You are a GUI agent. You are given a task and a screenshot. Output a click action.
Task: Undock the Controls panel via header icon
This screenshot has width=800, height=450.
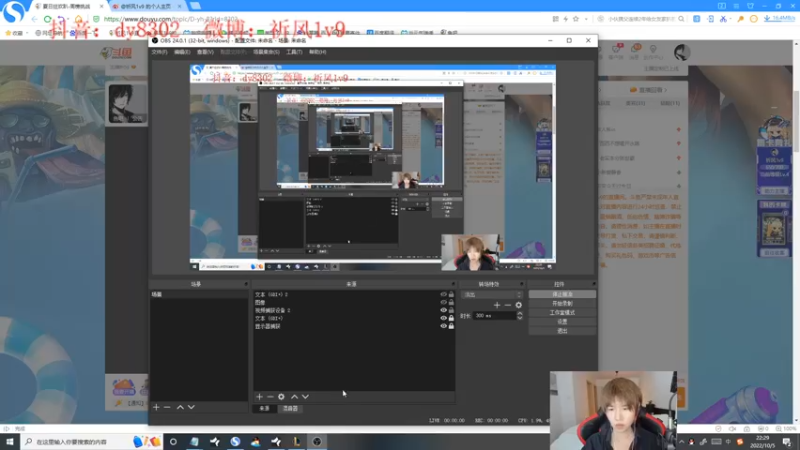tap(593, 284)
